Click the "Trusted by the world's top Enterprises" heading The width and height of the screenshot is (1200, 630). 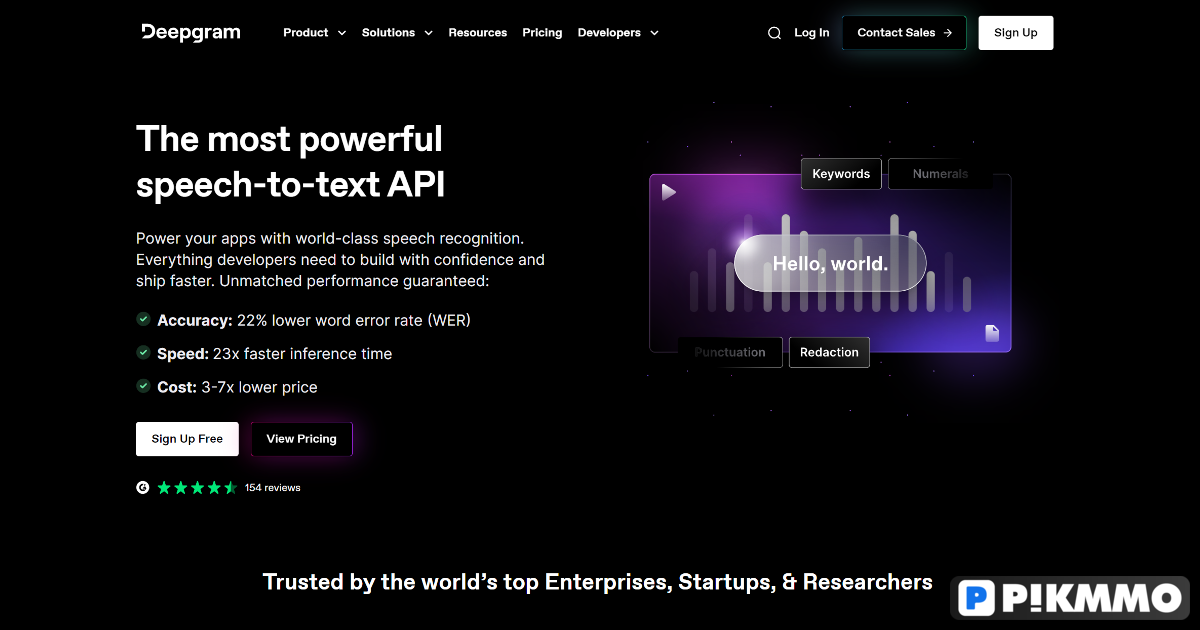pos(598,582)
